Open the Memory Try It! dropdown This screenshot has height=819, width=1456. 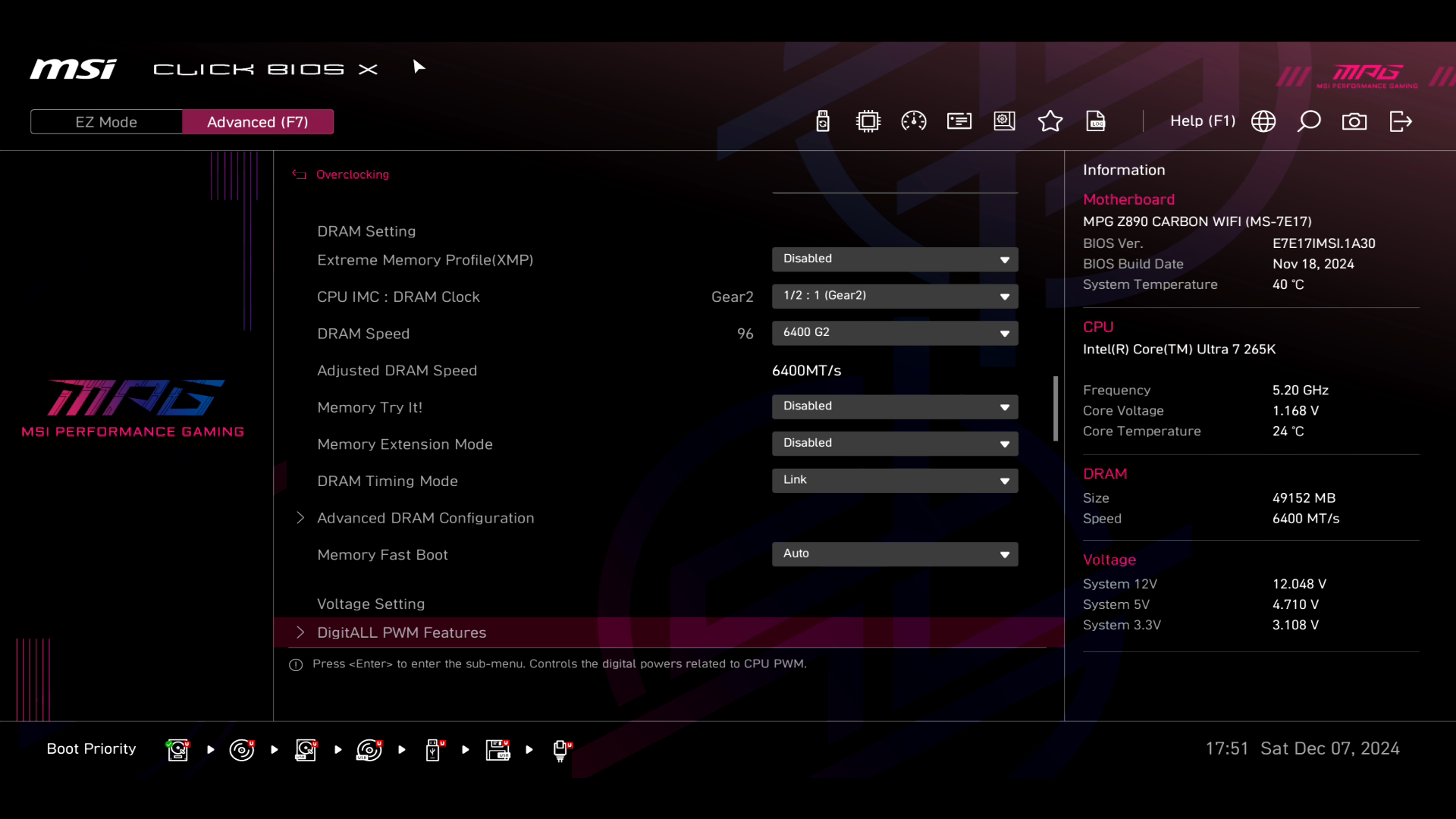895,406
